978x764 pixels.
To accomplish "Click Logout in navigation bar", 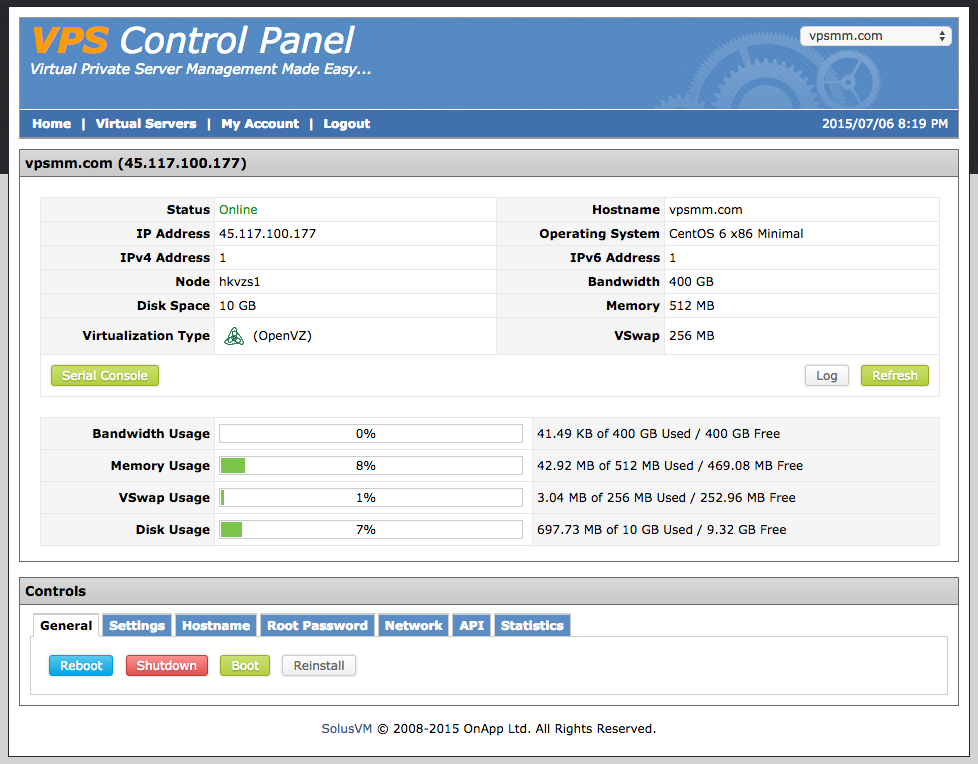I will (346, 124).
